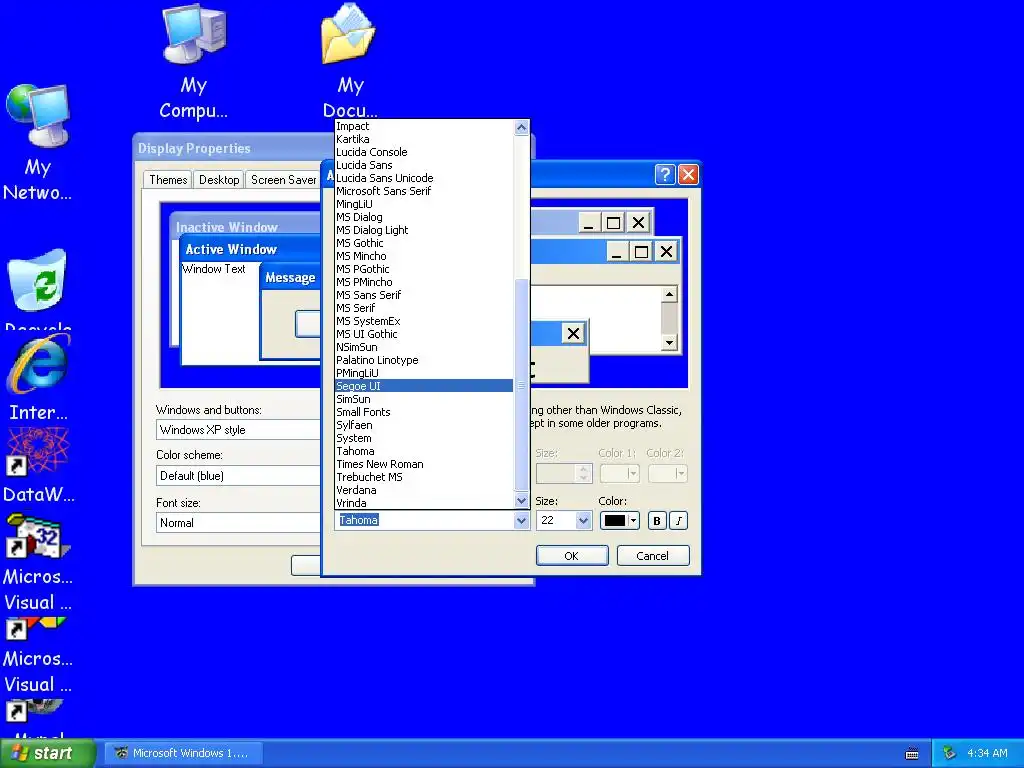The width and height of the screenshot is (1024, 768).
Task: Choose Kartika from the font list
Action: (424, 139)
